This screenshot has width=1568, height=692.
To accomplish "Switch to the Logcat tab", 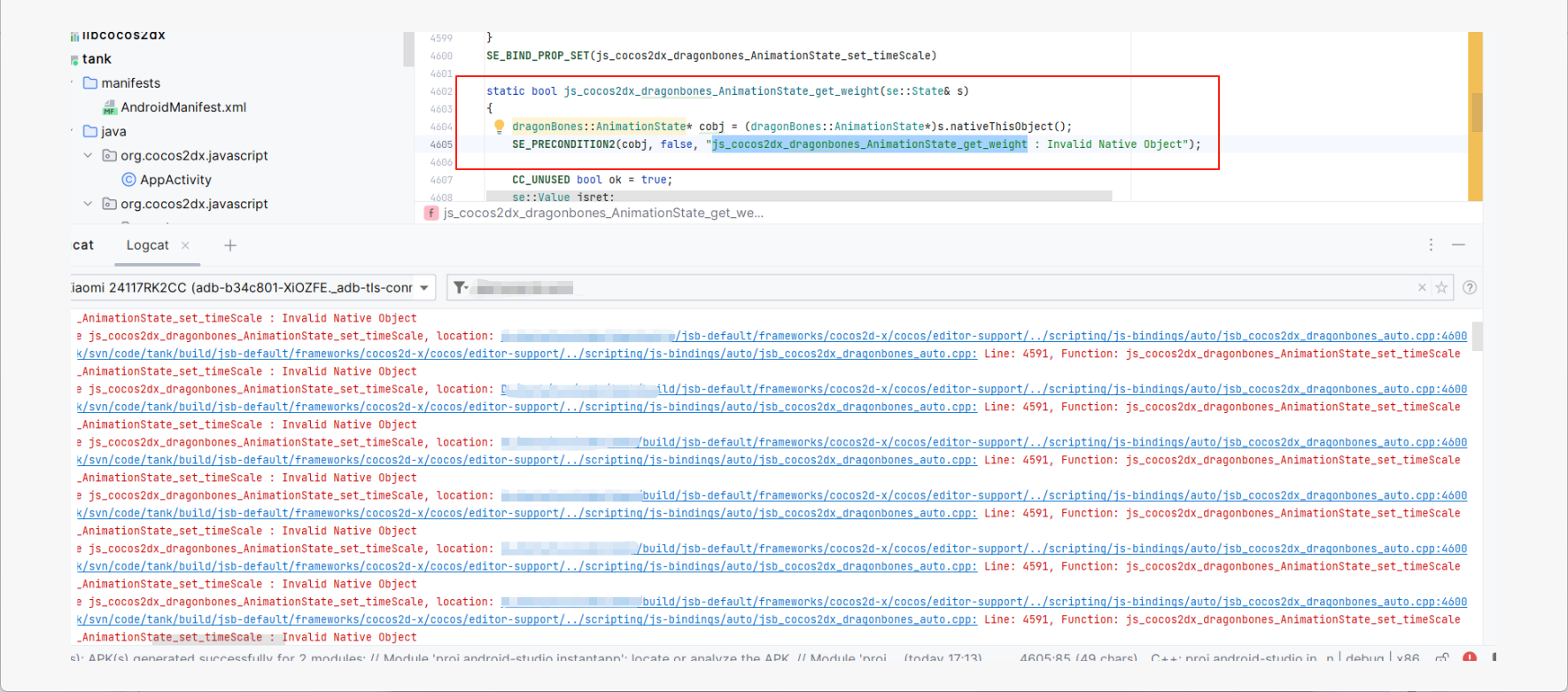I will click(x=147, y=245).
